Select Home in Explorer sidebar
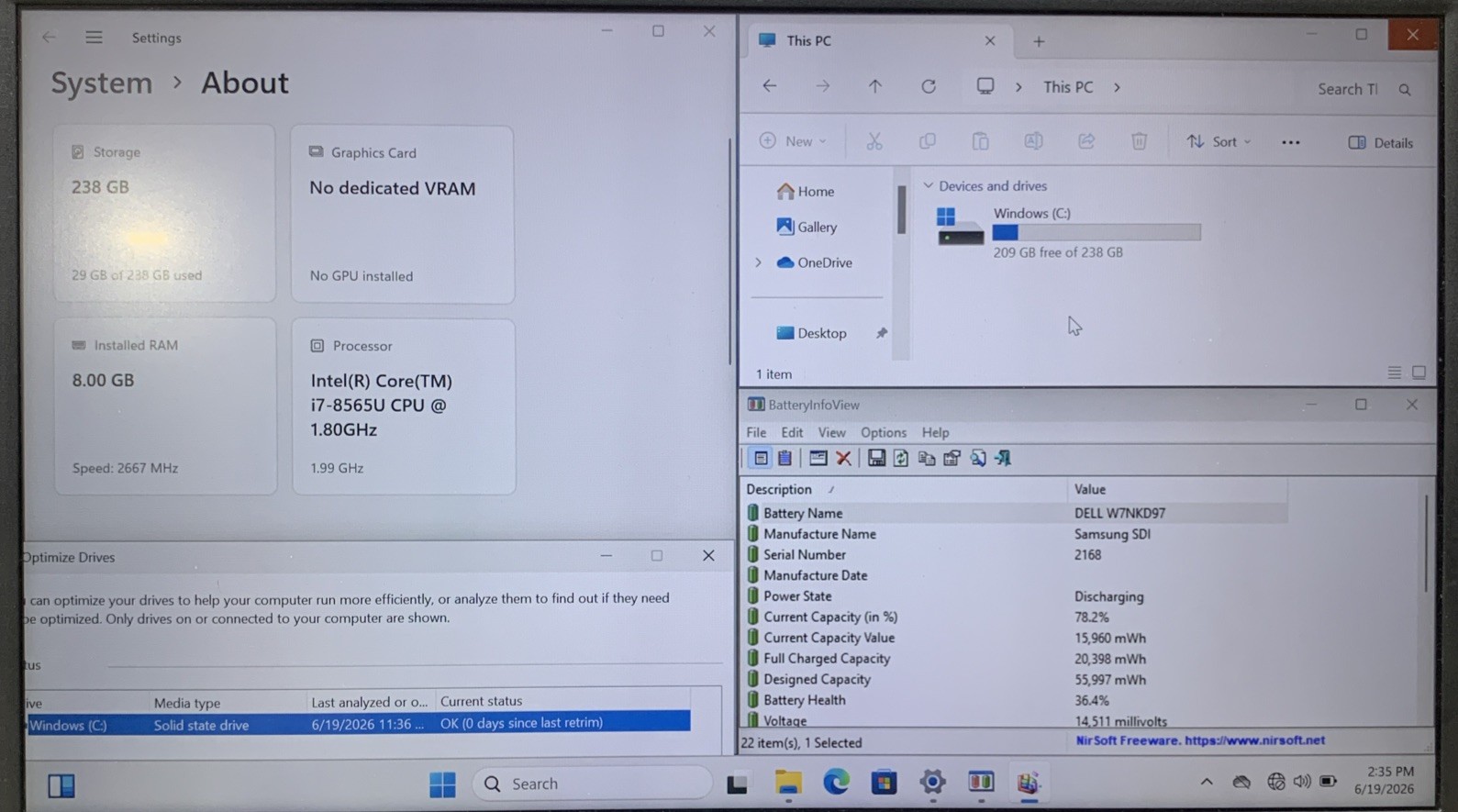The width and height of the screenshot is (1458, 812). [805, 191]
